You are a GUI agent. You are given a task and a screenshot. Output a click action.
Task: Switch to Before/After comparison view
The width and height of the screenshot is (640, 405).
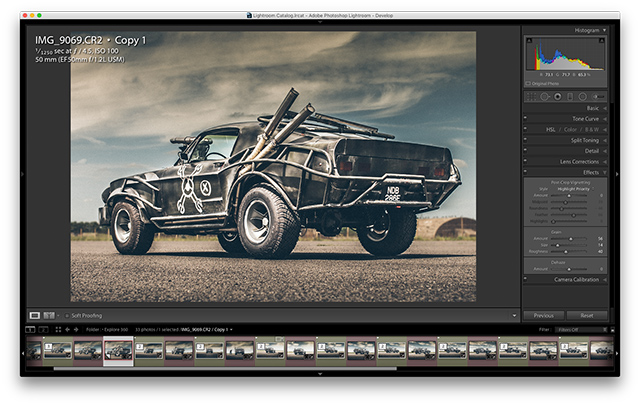click(48, 315)
